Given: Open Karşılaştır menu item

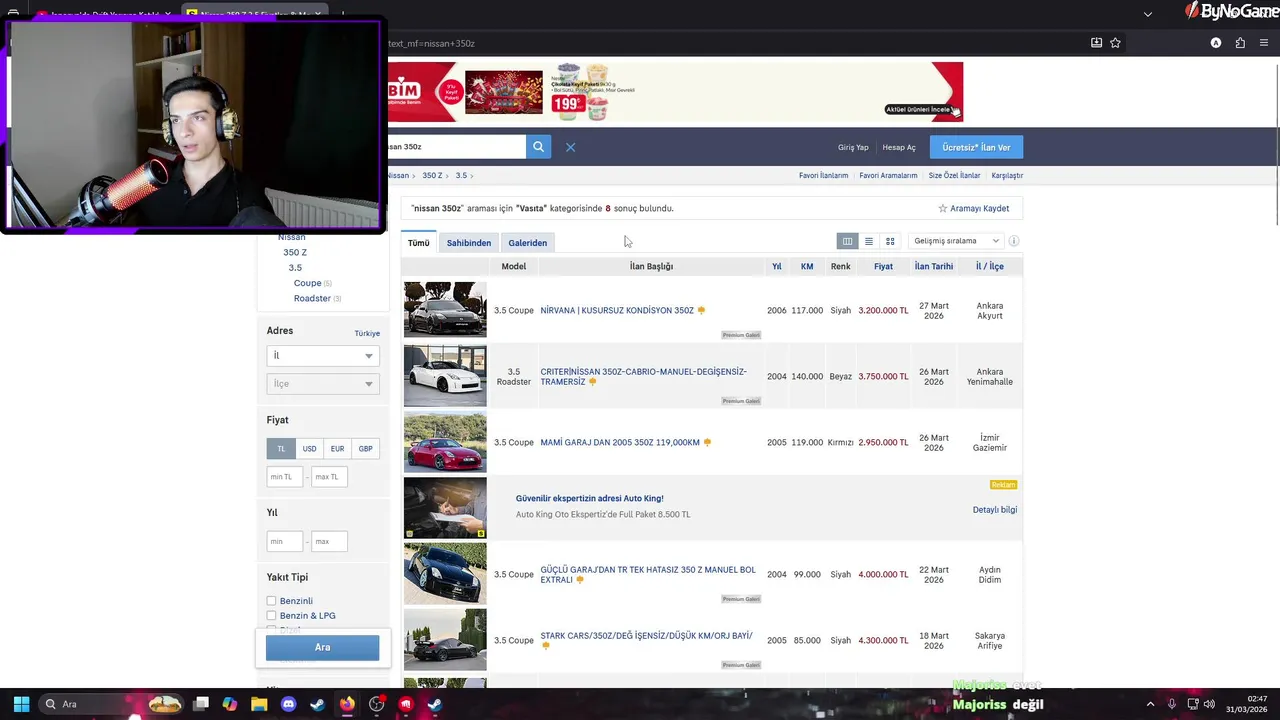Looking at the screenshot, I should click(1007, 176).
